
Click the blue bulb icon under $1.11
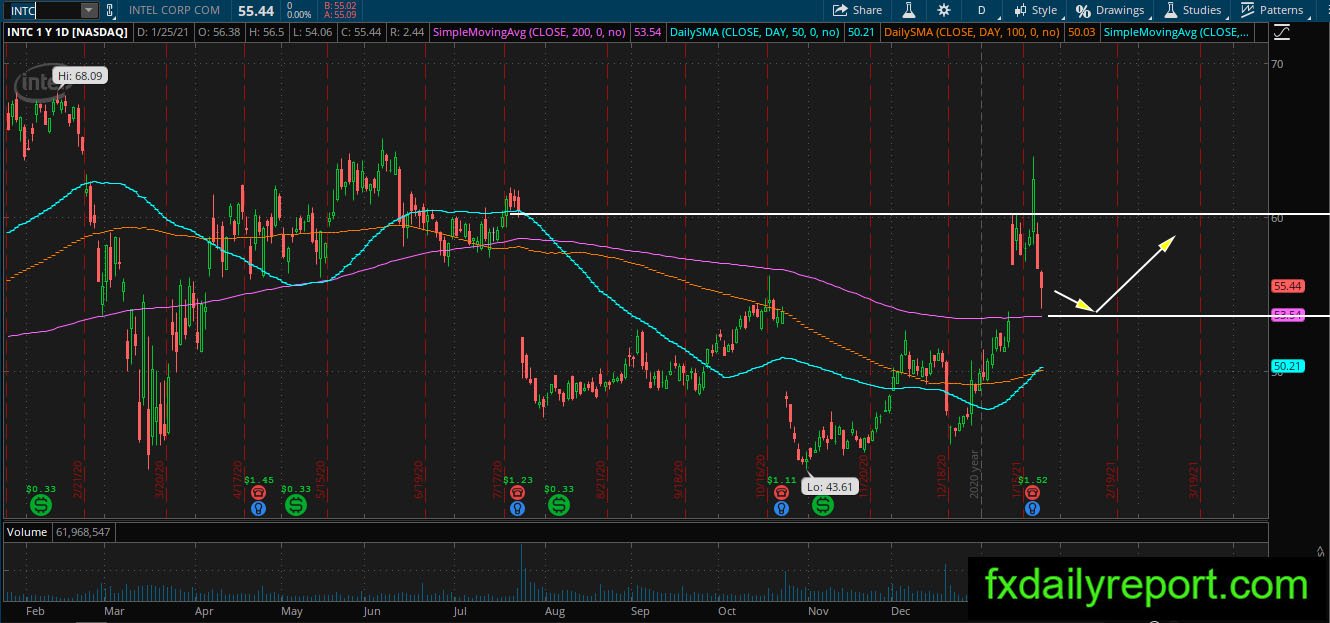click(781, 508)
